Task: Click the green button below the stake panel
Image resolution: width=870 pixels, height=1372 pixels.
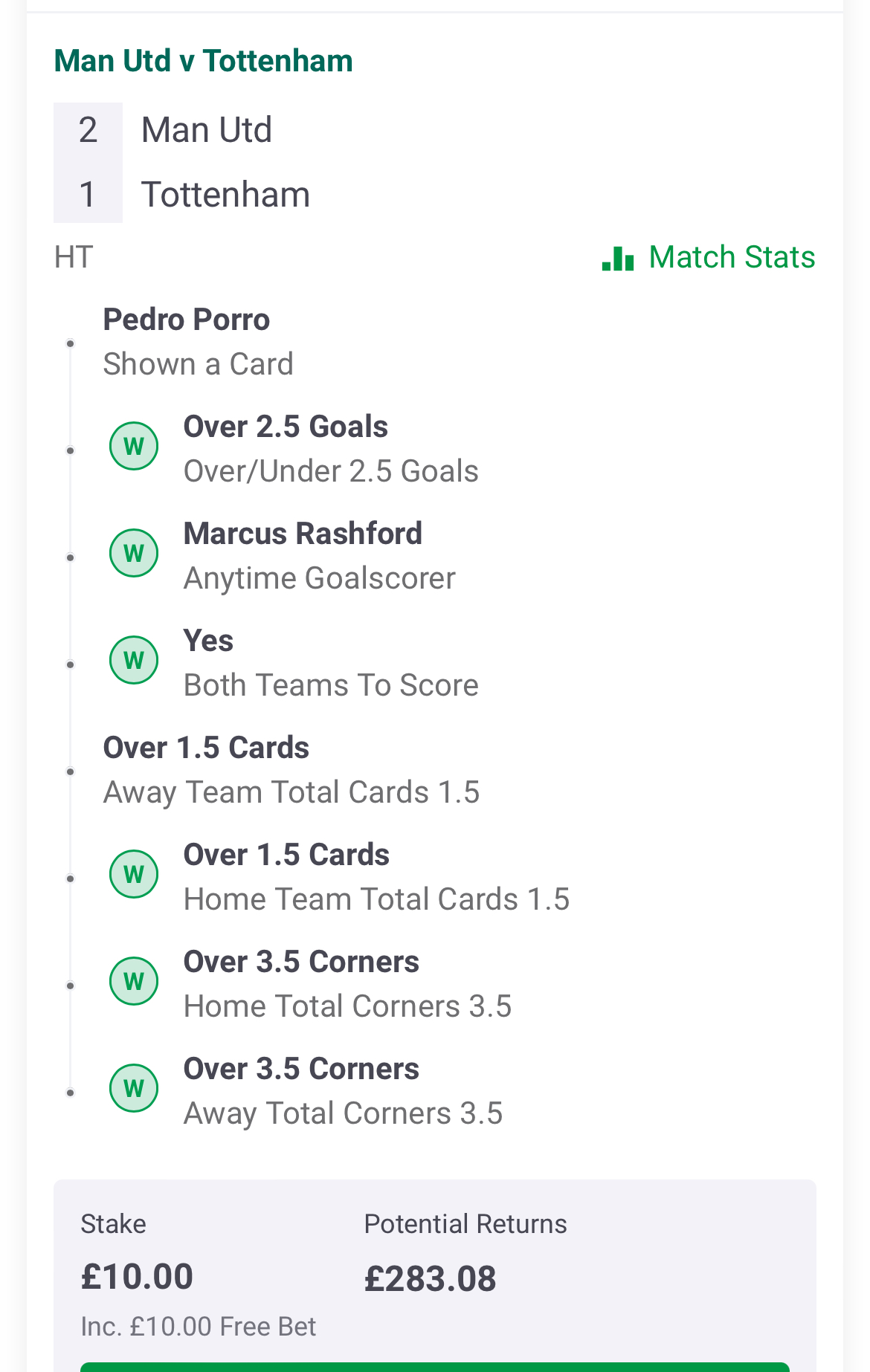Action: [435, 1367]
